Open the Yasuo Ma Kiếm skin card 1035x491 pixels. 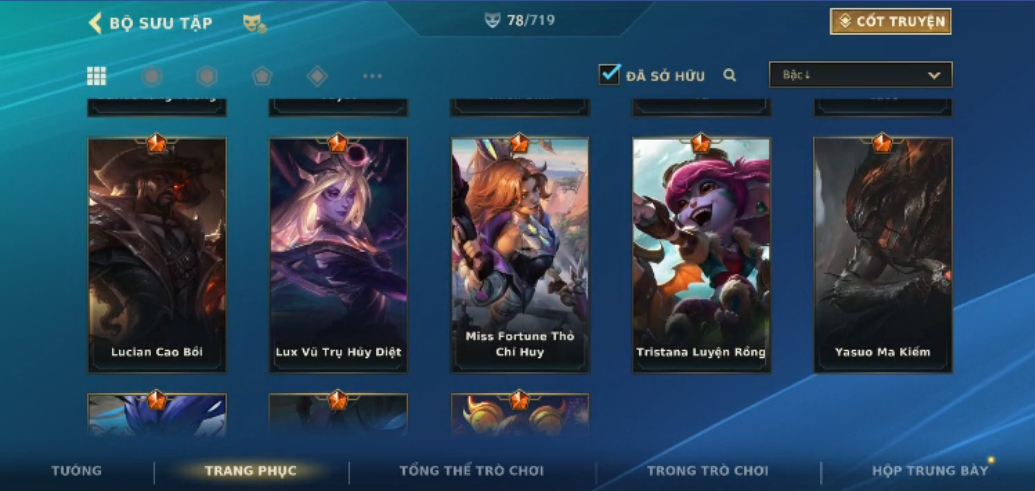click(883, 255)
